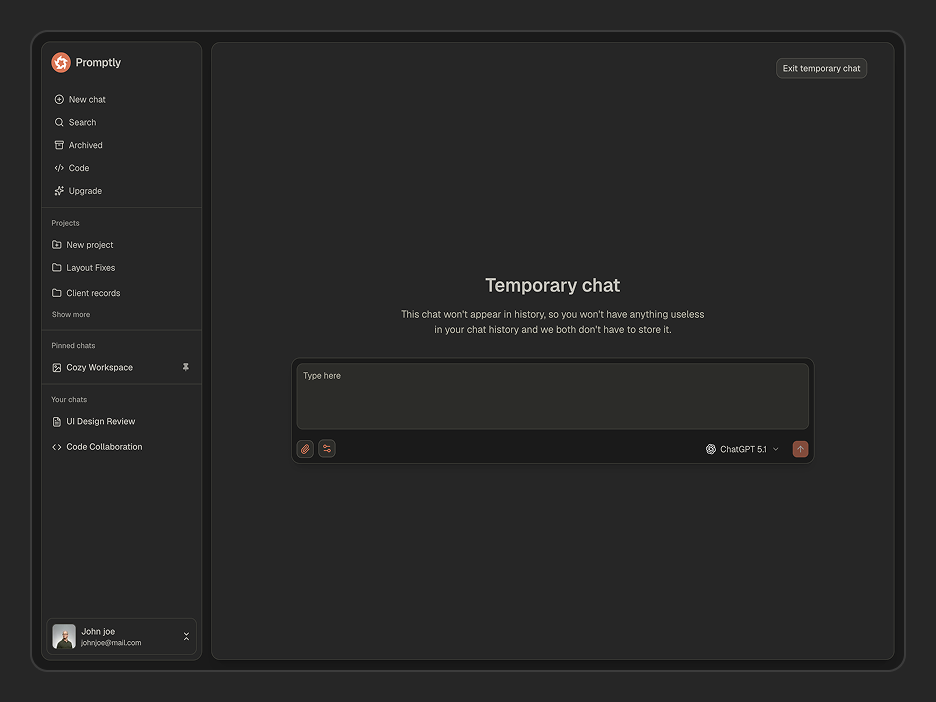Click the John joe avatar photo
Viewport: 936px width, 702px height.
click(64, 636)
